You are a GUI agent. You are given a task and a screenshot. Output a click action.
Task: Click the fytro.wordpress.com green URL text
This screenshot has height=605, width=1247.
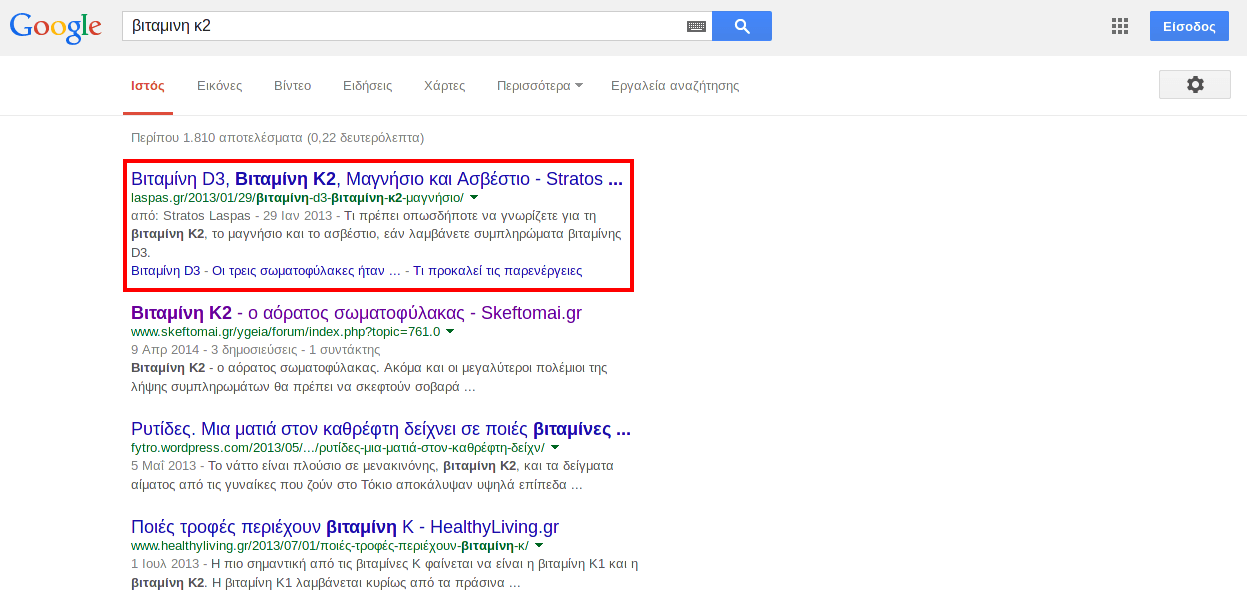(338, 448)
